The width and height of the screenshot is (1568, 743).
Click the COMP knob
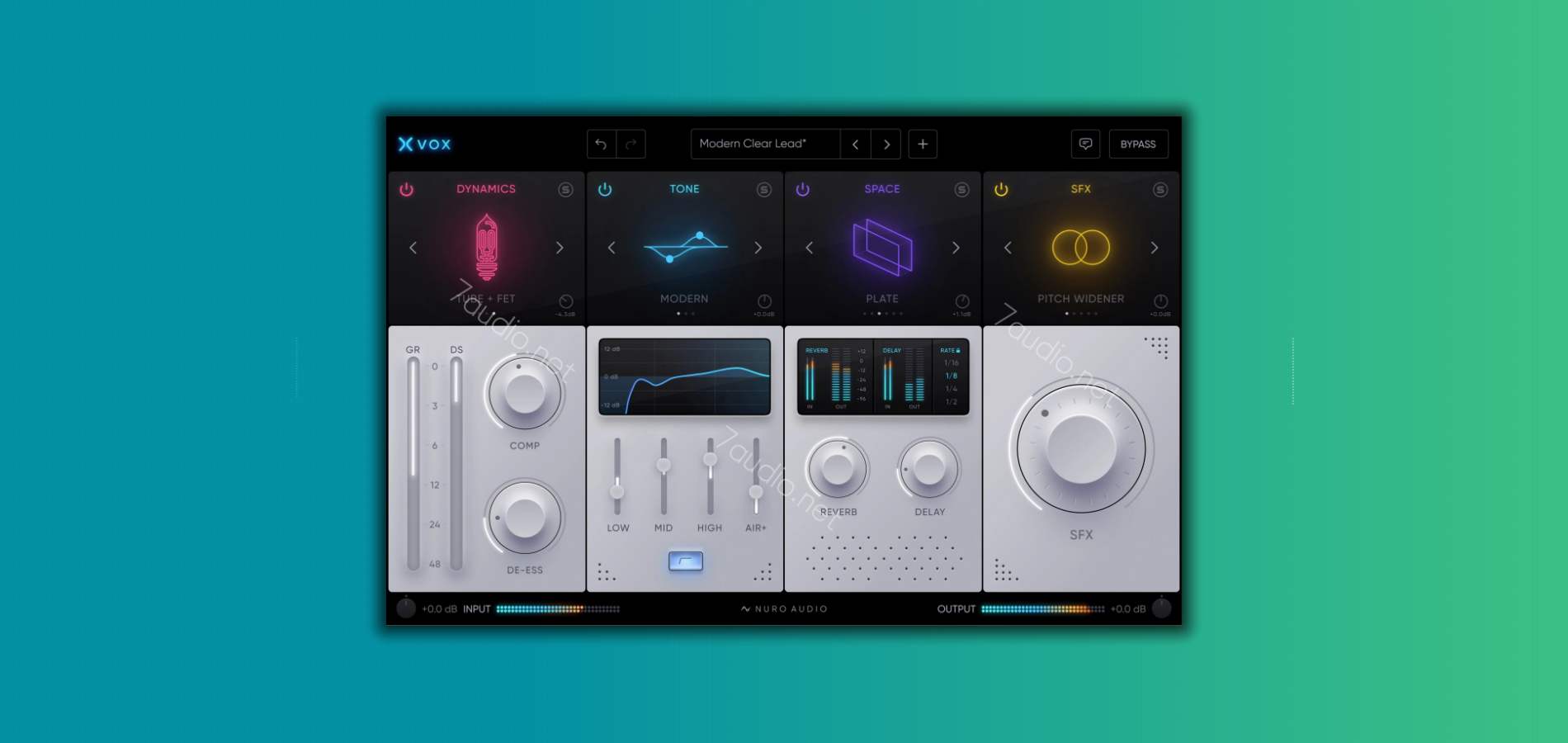(524, 393)
